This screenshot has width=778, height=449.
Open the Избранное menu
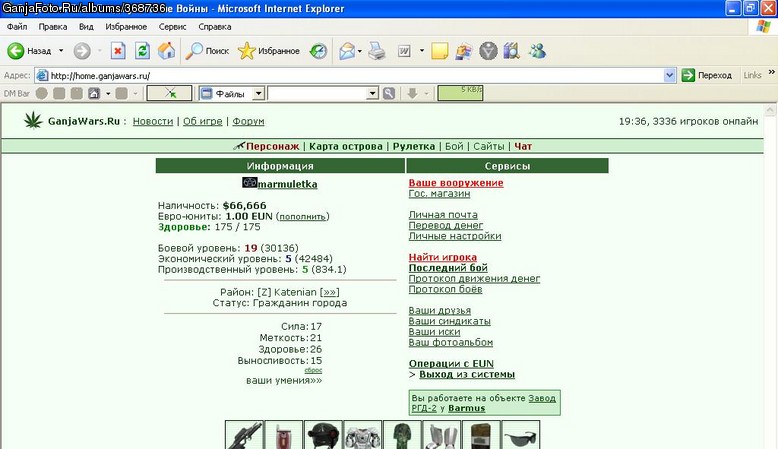(126, 27)
